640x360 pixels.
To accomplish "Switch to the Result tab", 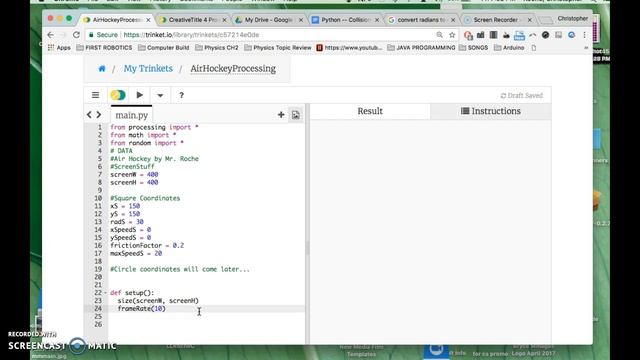I will (370, 111).
